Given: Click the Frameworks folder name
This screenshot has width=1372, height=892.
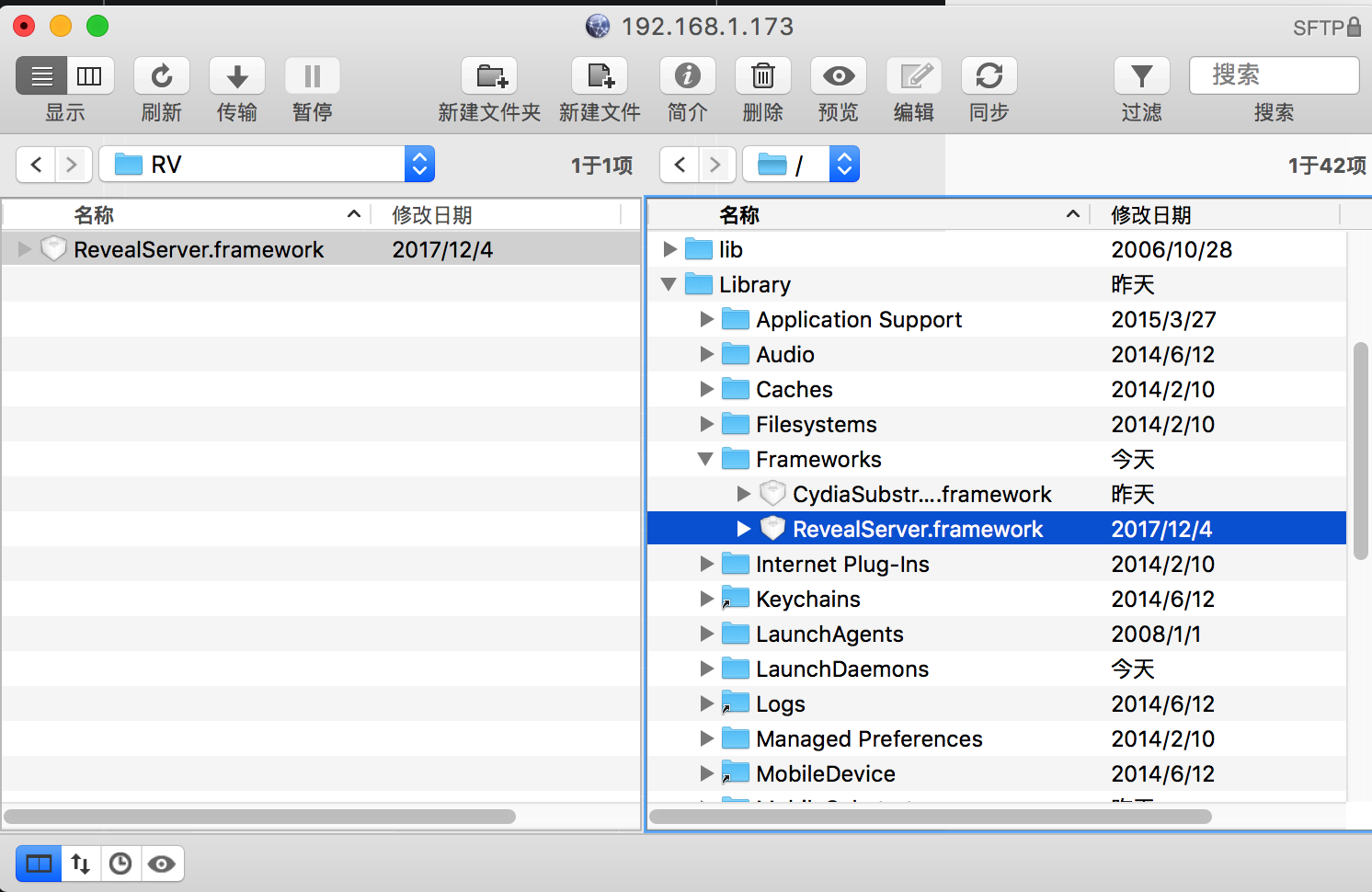Looking at the screenshot, I should (818, 459).
